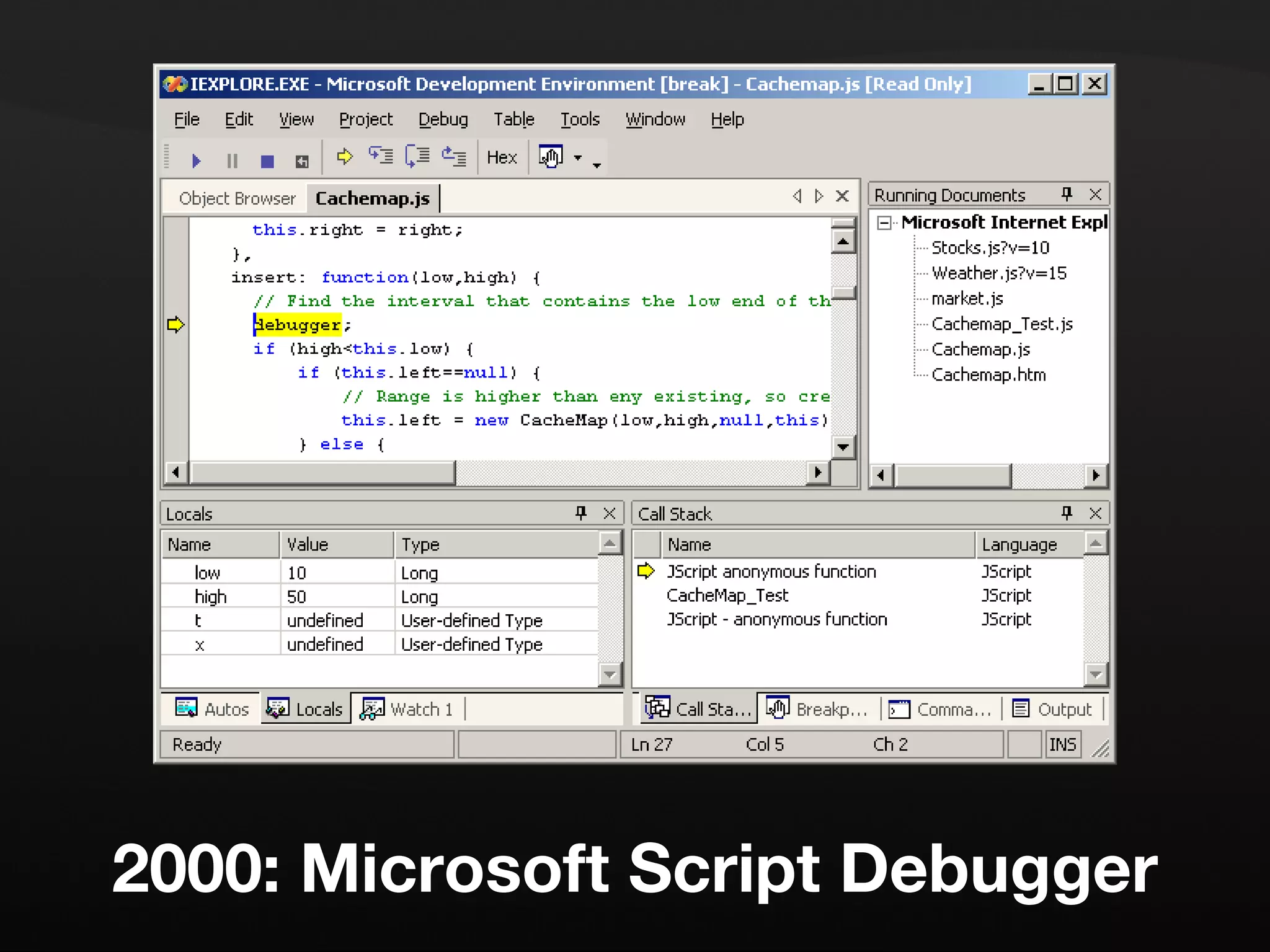
Task: Open the toolbar options dropdown arrow
Action: click(597, 165)
